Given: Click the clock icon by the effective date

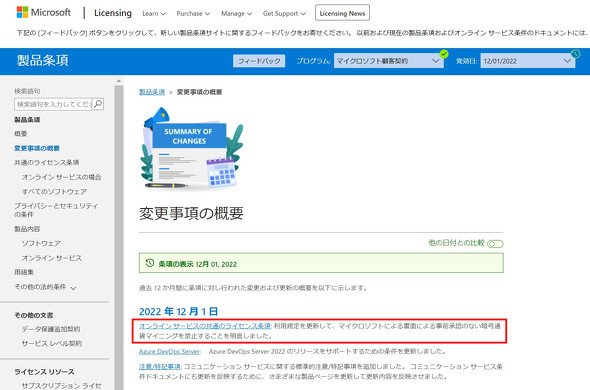Looking at the screenshot, I should click(x=576, y=54).
